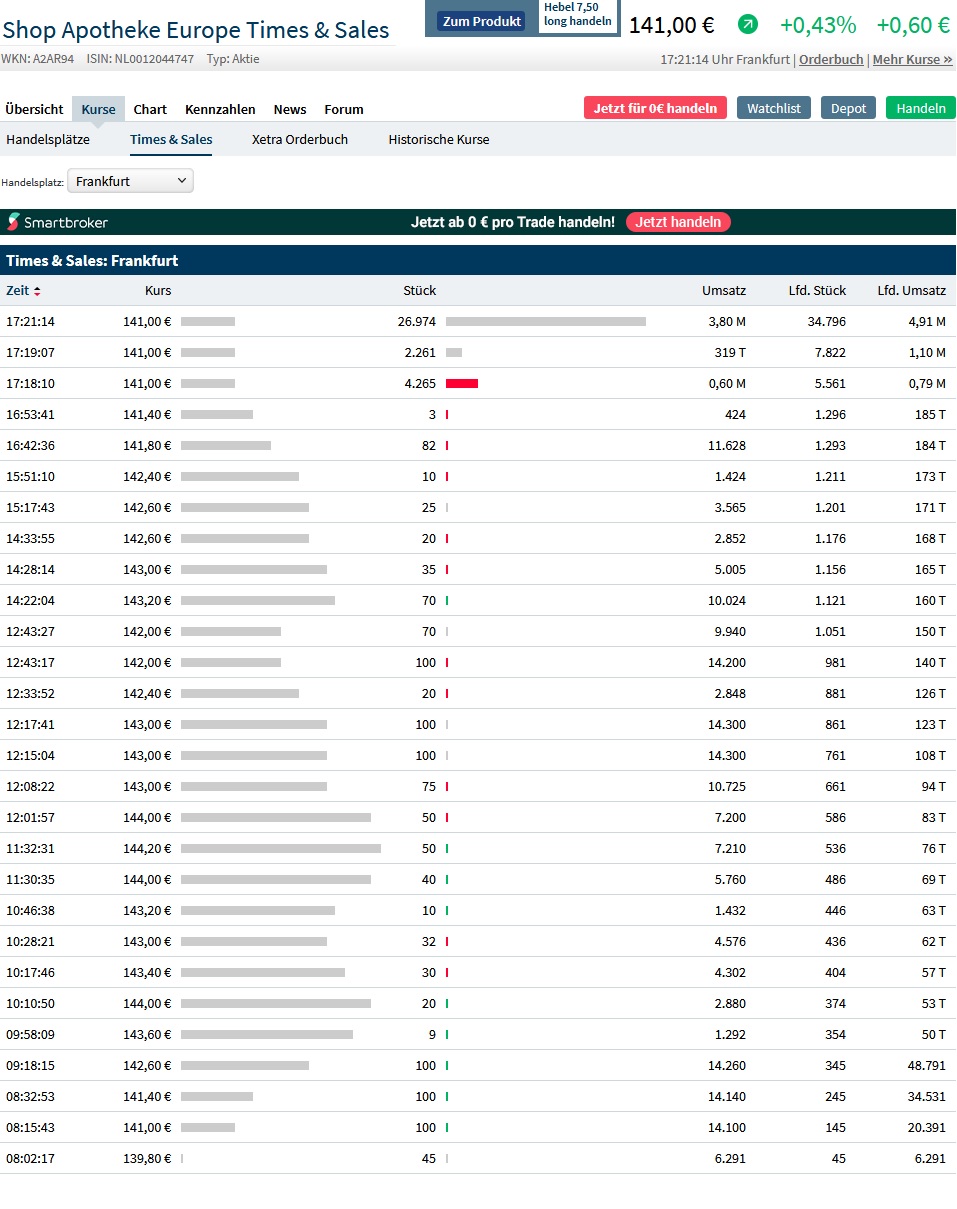Viewport: 957px width, 1209px height.
Task: Click the 139,80 € price at 08:02:17
Action: tap(147, 1159)
